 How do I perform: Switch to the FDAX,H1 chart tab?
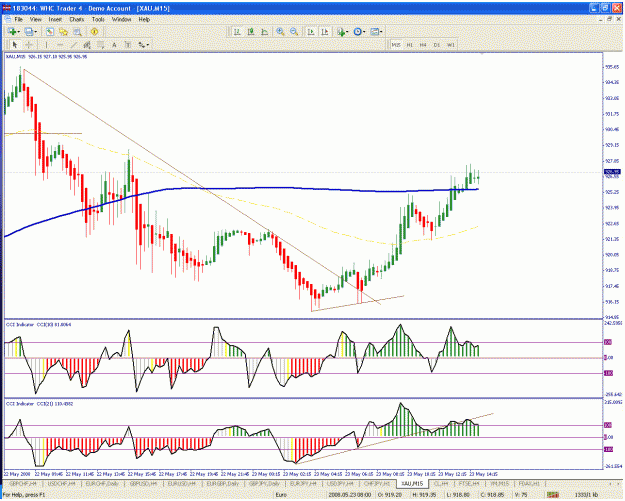coord(528,483)
